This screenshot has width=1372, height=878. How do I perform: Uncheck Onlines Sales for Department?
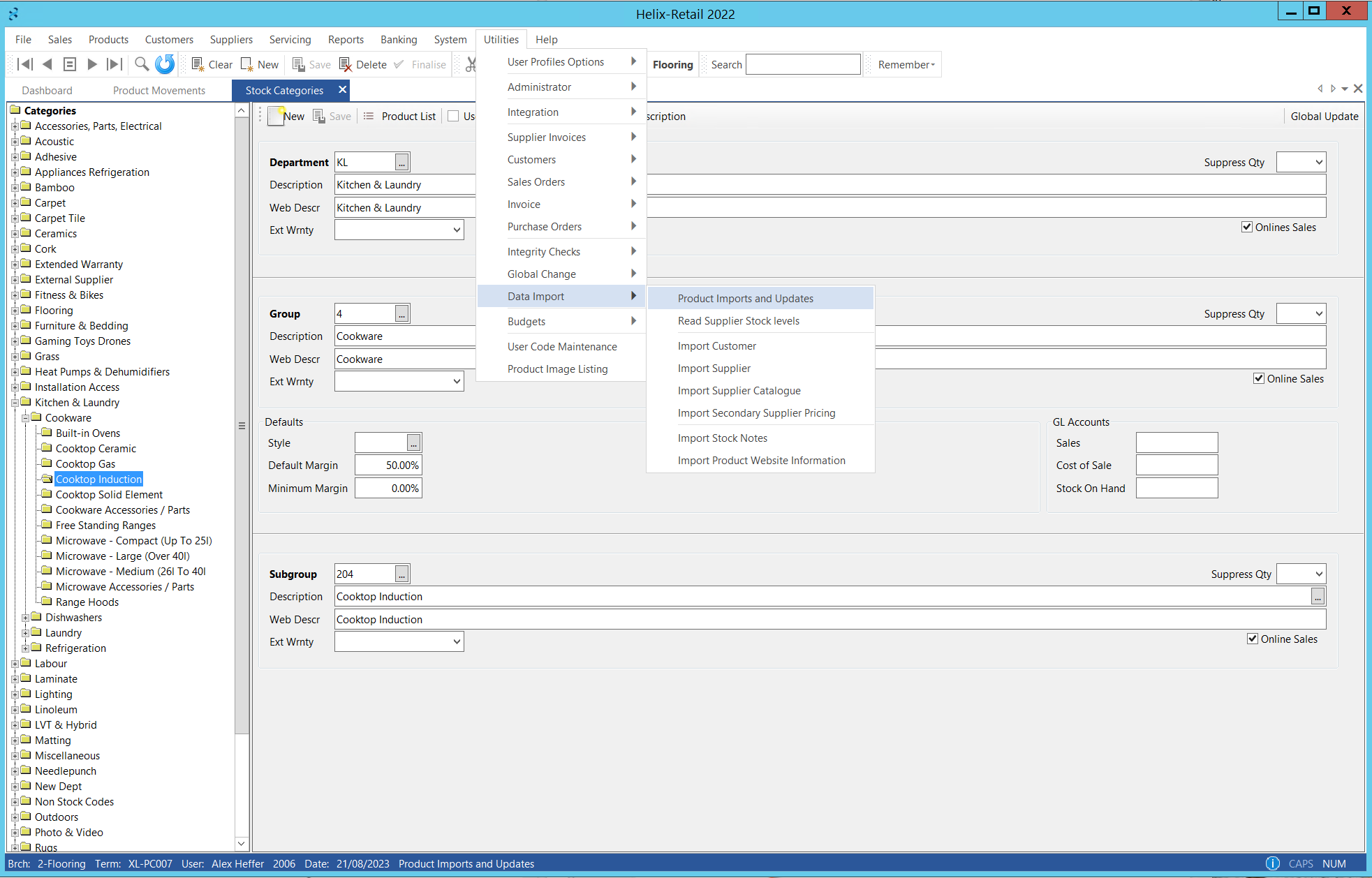tap(1246, 227)
